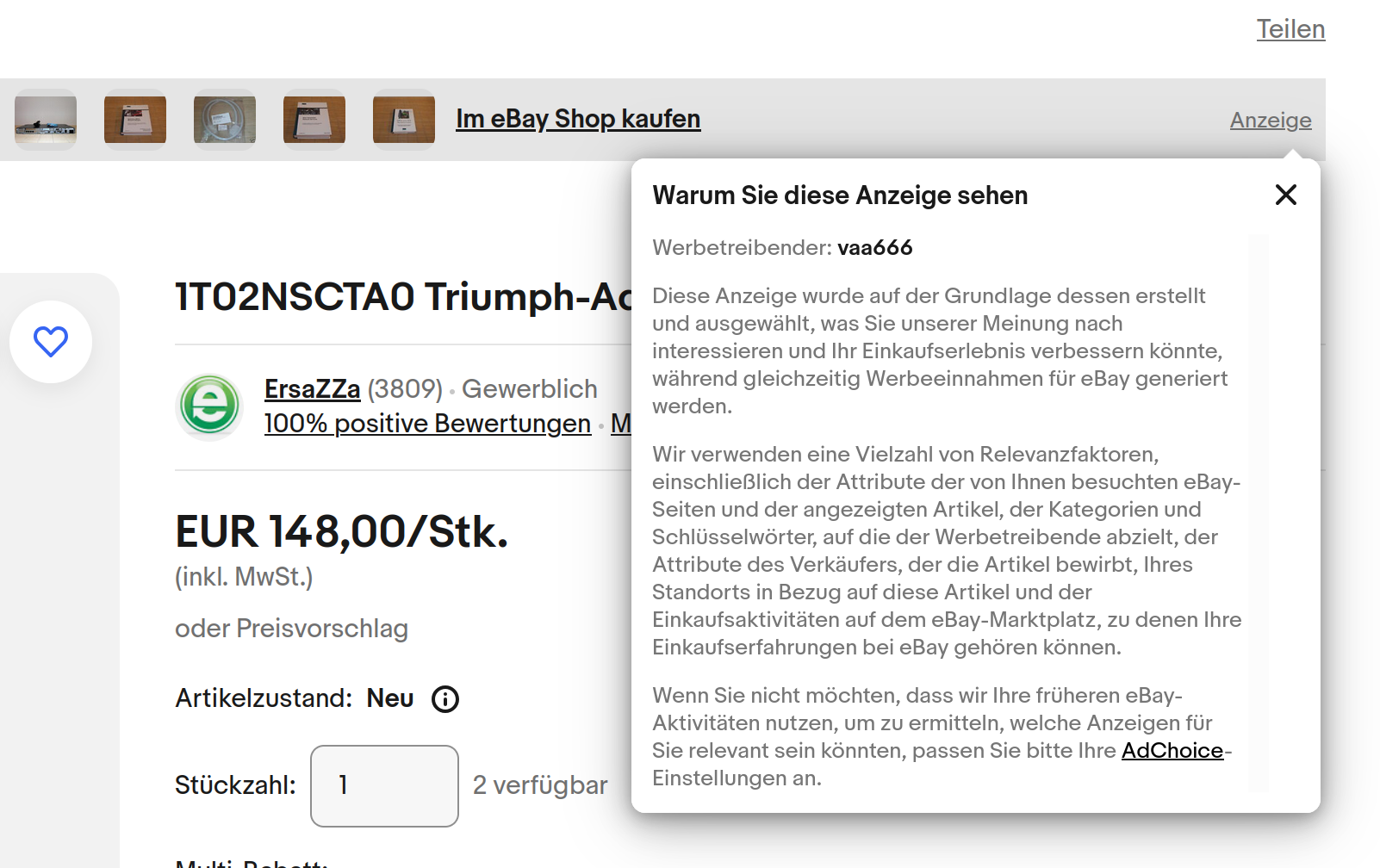Open the fifth ad thumbnail
1380x868 pixels.
[404, 120]
